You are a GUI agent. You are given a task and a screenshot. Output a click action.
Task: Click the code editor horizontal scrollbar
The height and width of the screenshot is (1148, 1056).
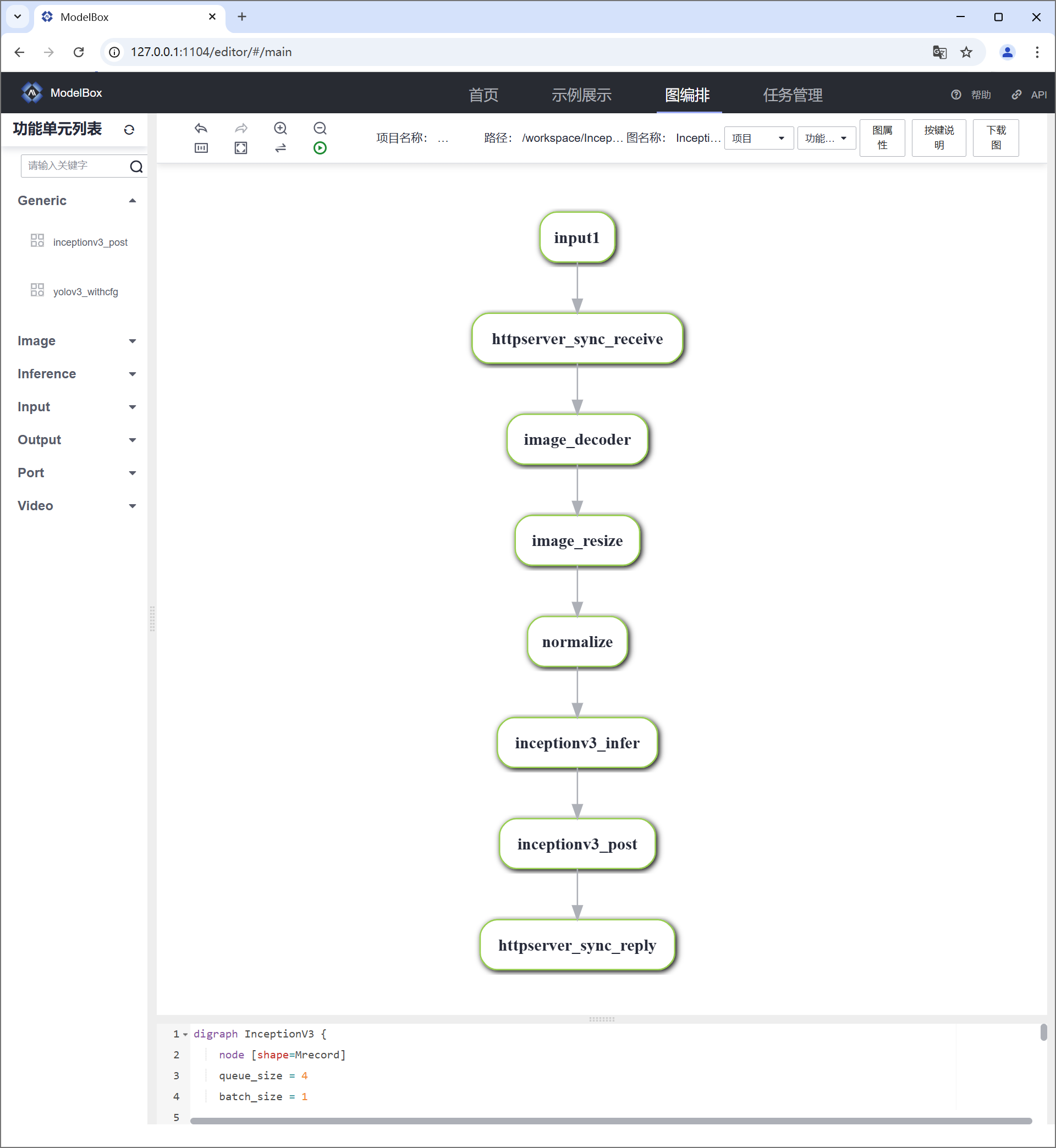click(610, 1121)
